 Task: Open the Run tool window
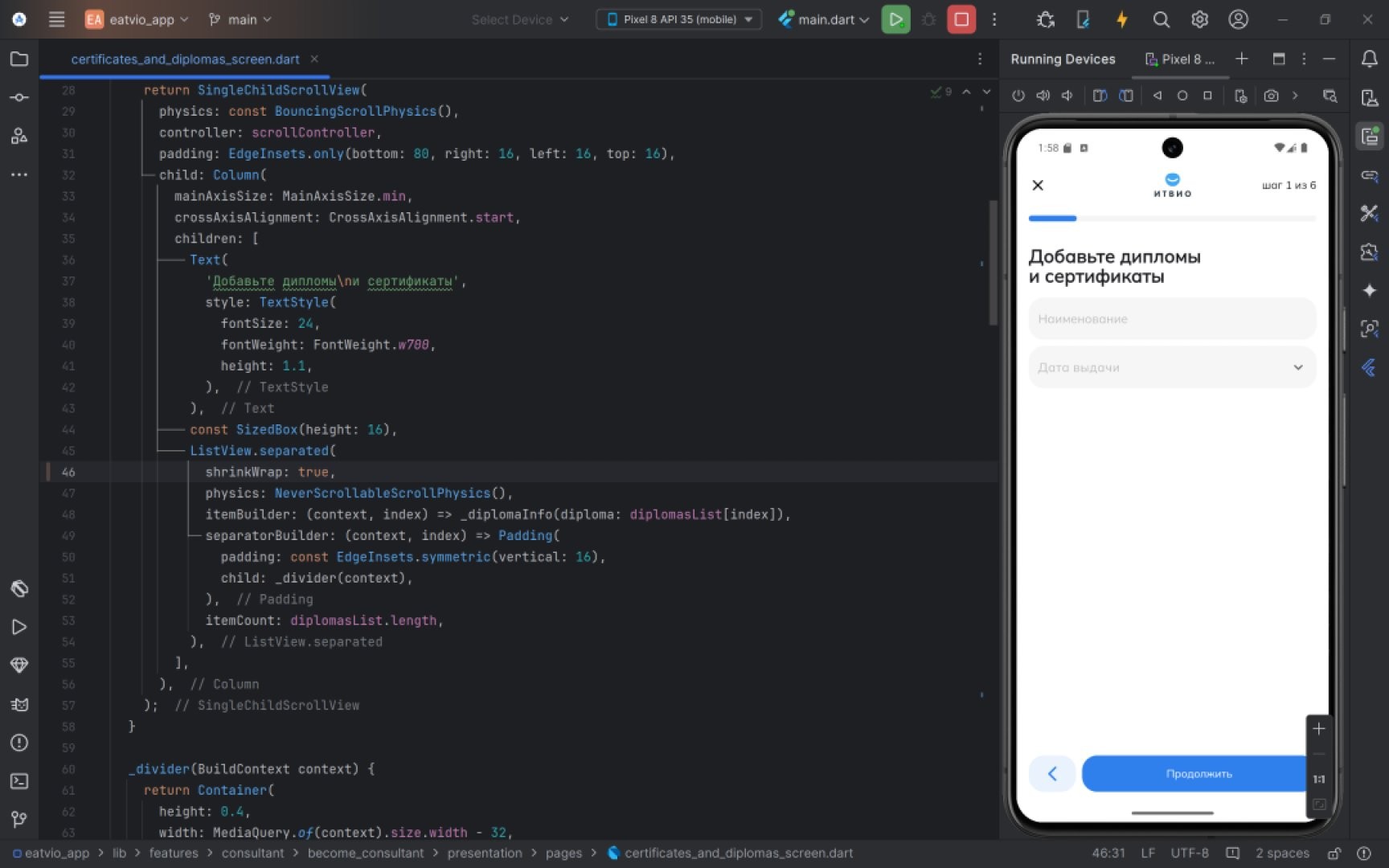coord(19,627)
